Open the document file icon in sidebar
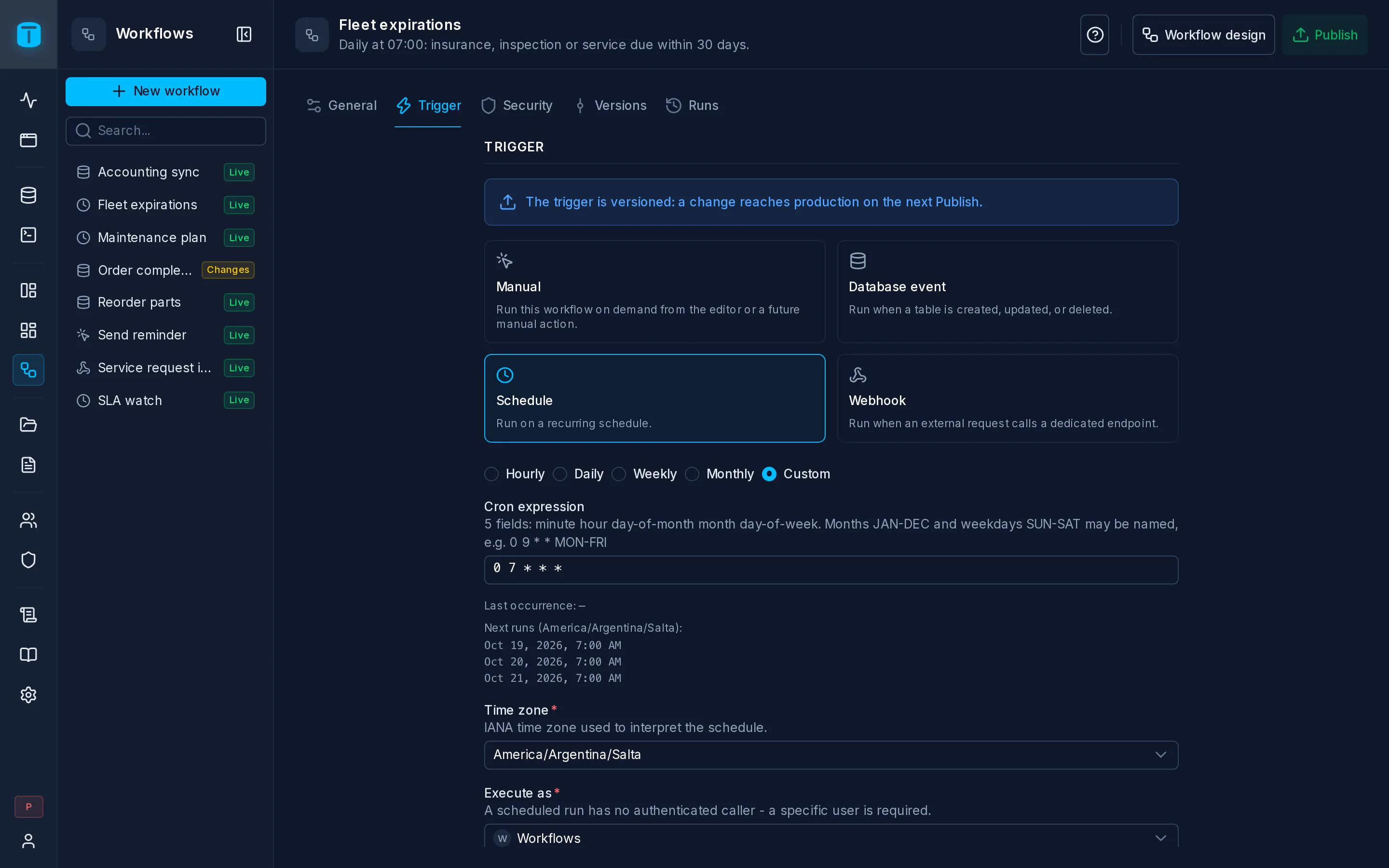Image resolution: width=1389 pixels, height=868 pixels. [28, 465]
